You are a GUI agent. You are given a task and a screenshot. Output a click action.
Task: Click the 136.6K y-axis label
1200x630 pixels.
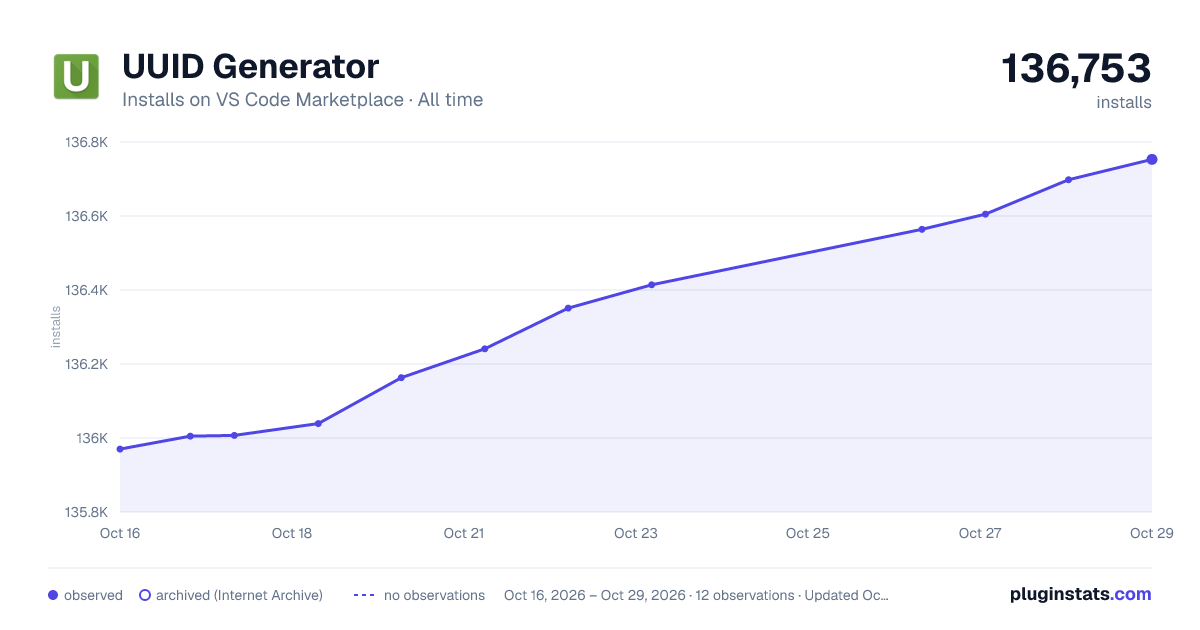pyautogui.click(x=86, y=217)
